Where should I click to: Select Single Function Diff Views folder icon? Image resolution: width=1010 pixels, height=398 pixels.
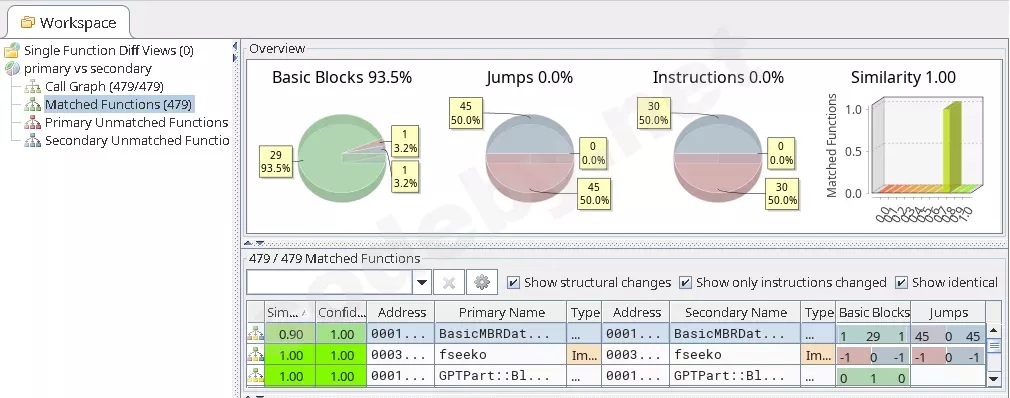12,50
